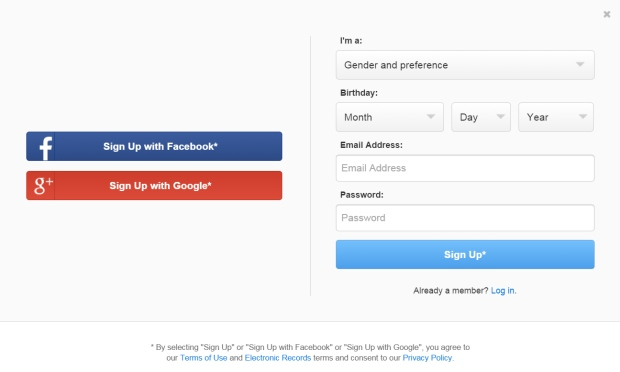Image resolution: width=620 pixels, height=372 pixels.
Task: Open the Gender and preference dropdown
Action: [x=465, y=65]
